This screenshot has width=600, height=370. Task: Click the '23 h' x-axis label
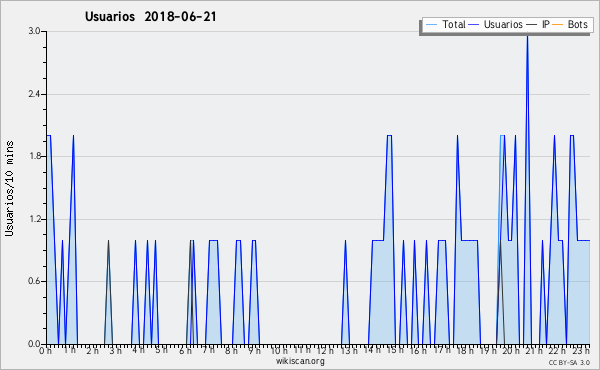click(x=581, y=350)
